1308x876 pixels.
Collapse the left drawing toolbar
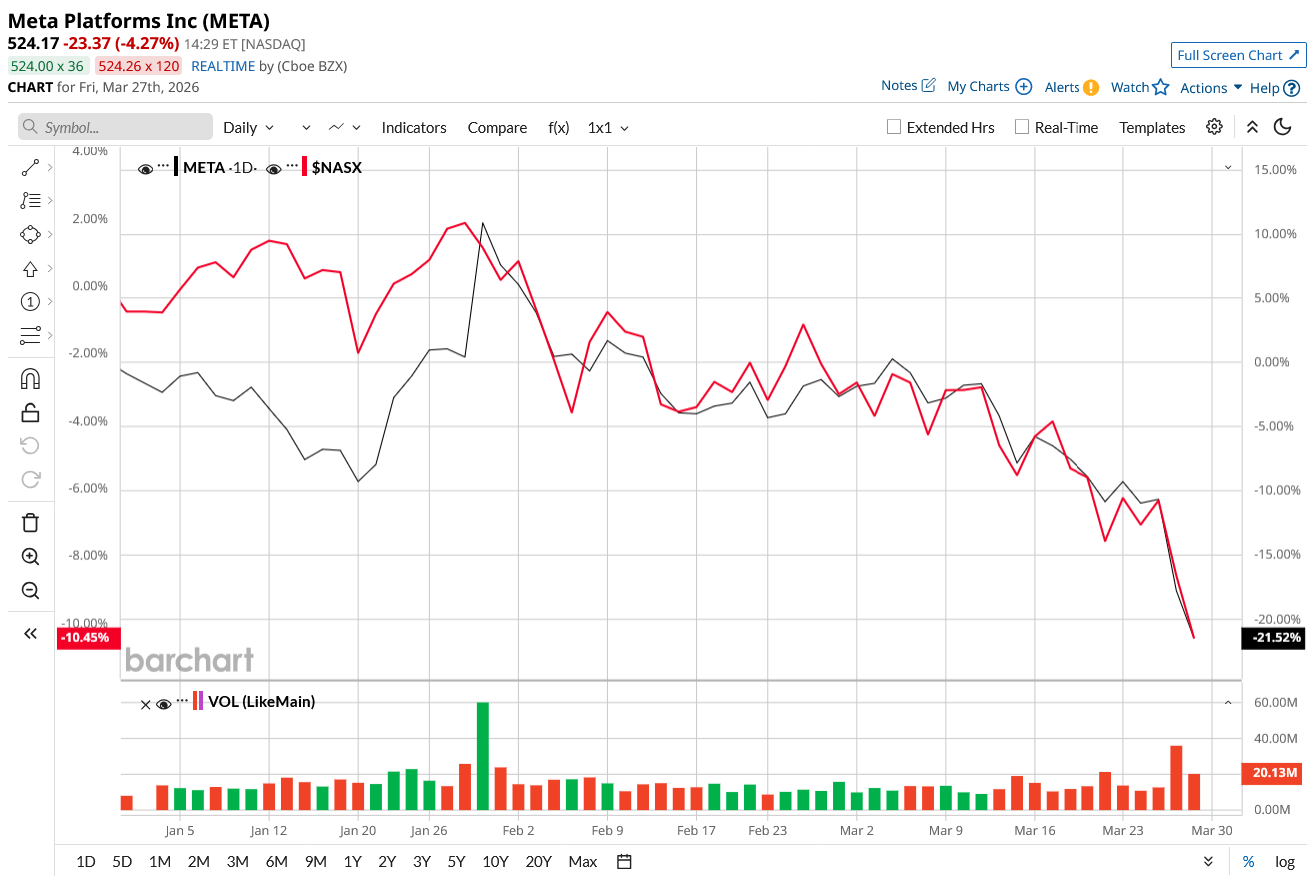(x=30, y=633)
